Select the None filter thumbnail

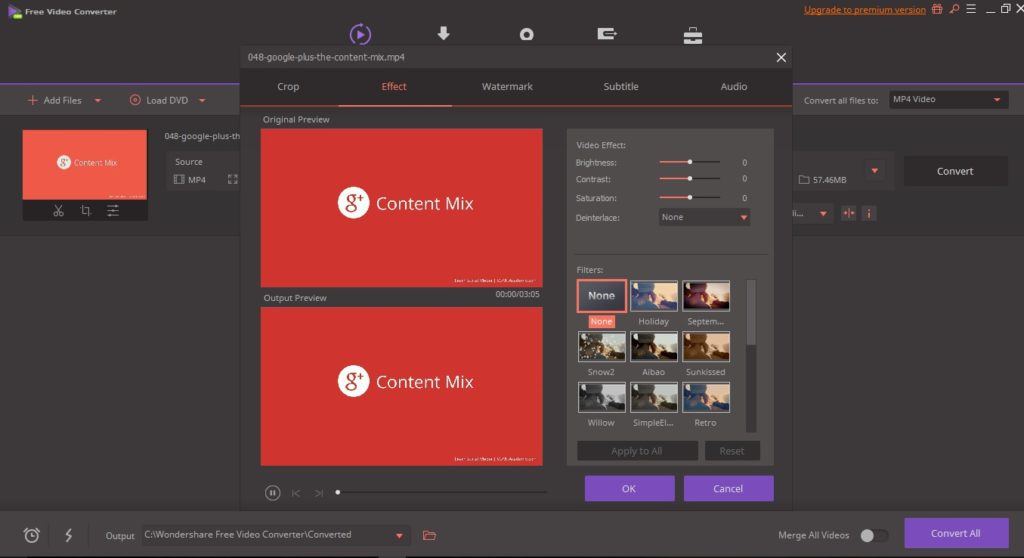pos(601,296)
